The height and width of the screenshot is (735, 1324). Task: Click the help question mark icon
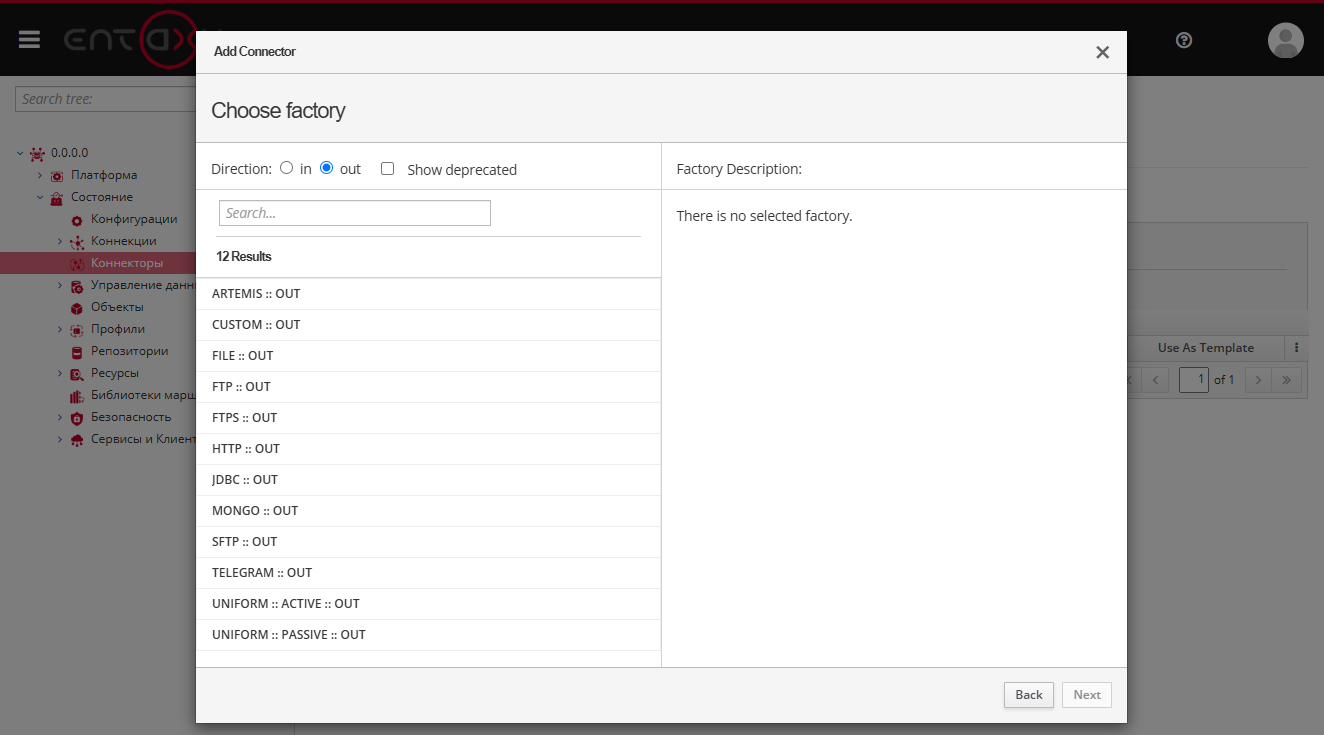click(1184, 40)
